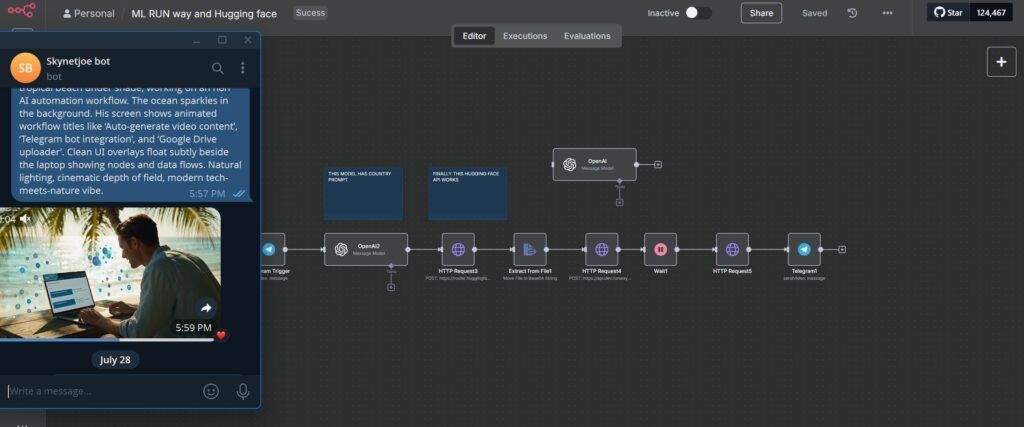The width and height of the screenshot is (1024, 427).
Task: Search within the Skynetjoe bot chat
Action: coord(218,68)
